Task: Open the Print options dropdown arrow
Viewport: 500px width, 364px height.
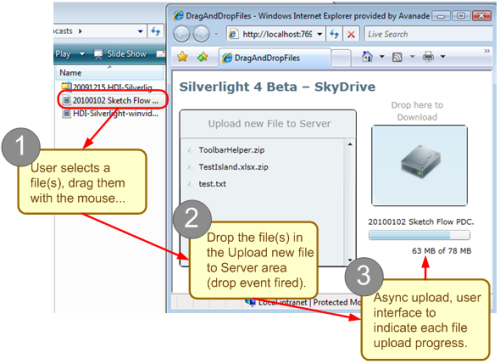Action: point(443,57)
